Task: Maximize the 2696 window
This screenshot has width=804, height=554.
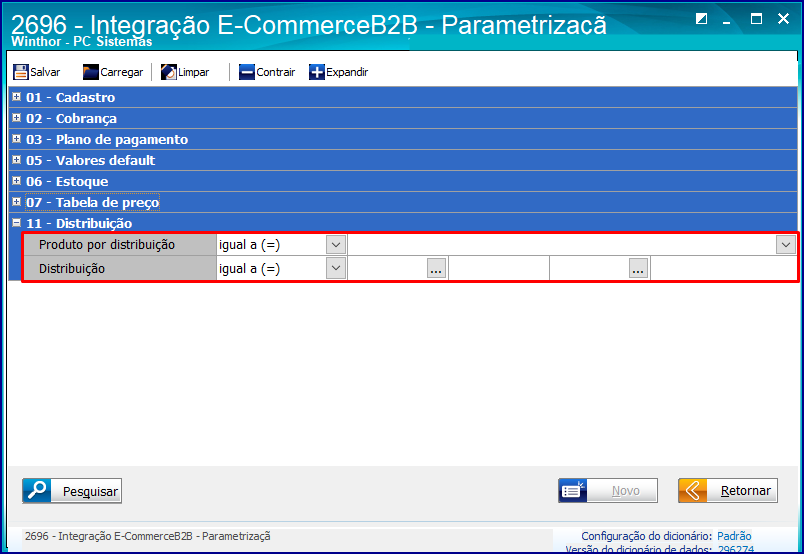Action: pos(756,19)
